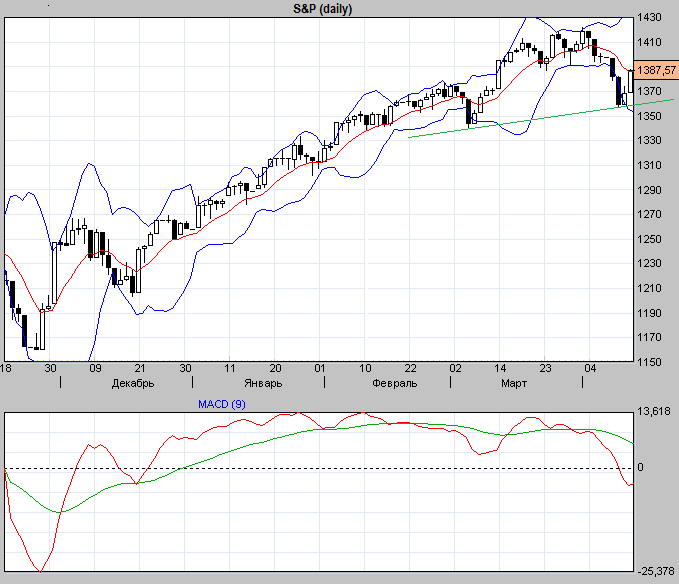Click the 1290 price axis label
The image size is (679, 584).
click(649, 190)
